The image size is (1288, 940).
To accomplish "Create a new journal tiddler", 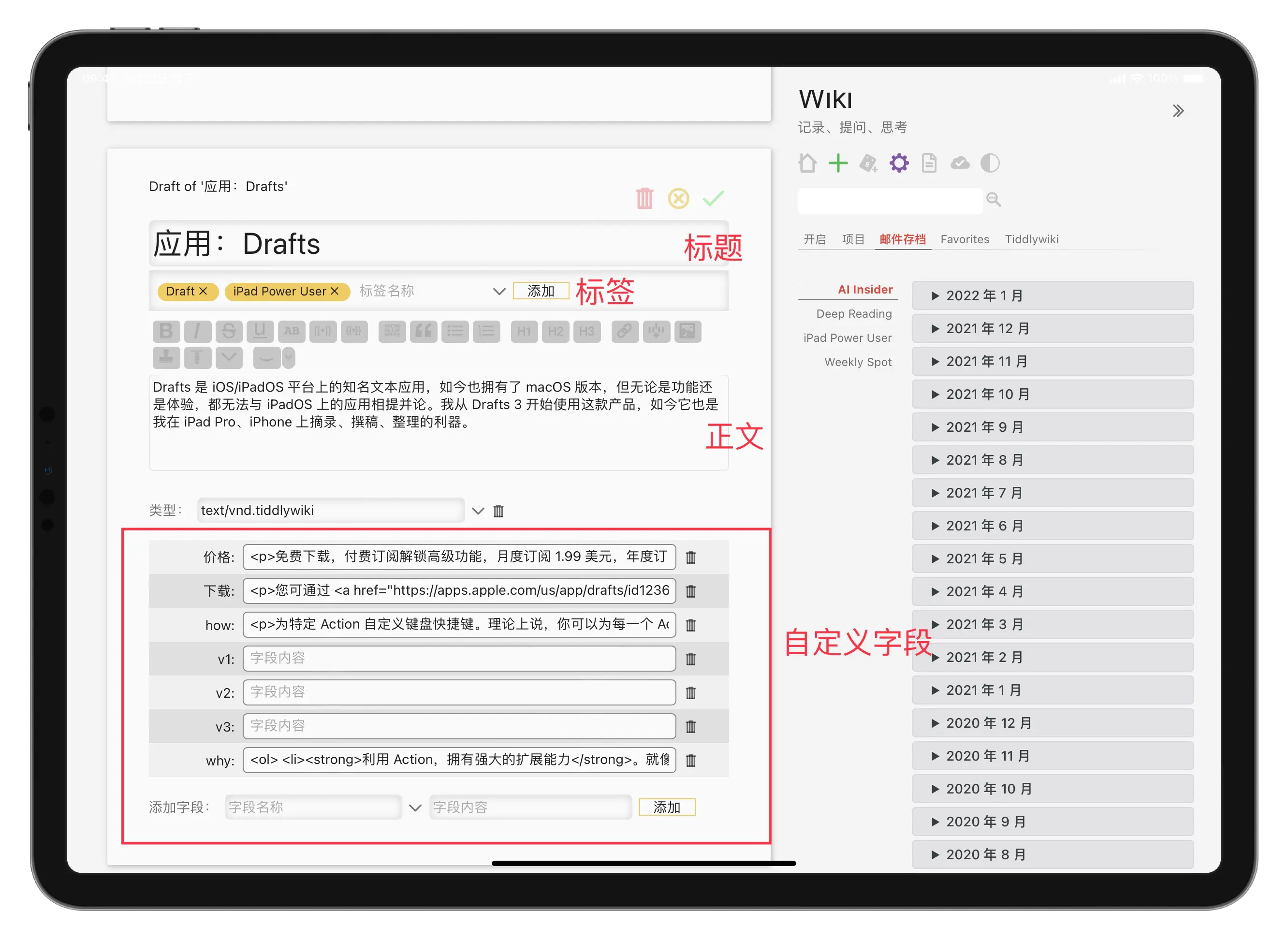I will pyautogui.click(x=868, y=163).
